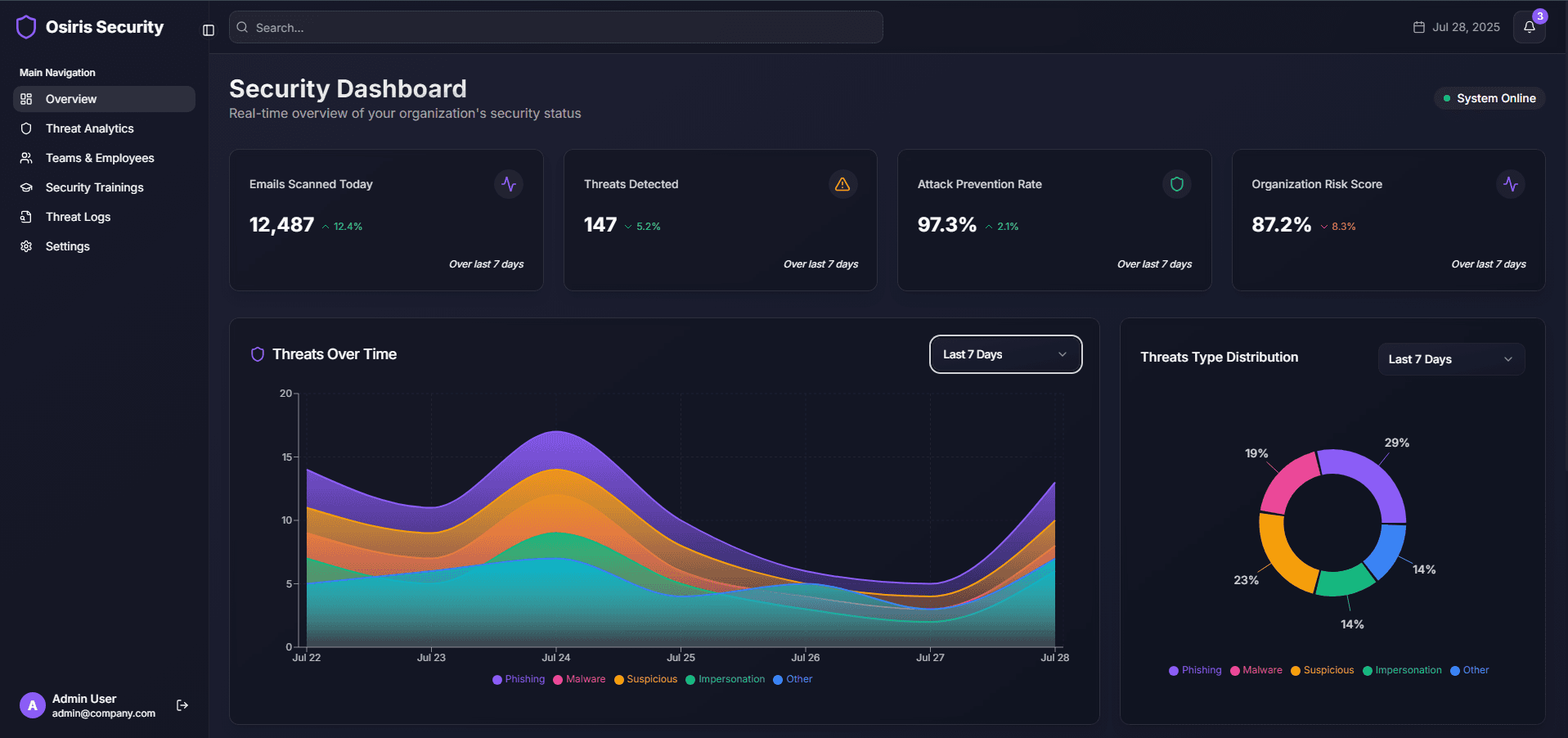Image resolution: width=1568 pixels, height=738 pixels.
Task: Toggle Phishing legend in Threats Type Distribution
Action: coord(1195,670)
